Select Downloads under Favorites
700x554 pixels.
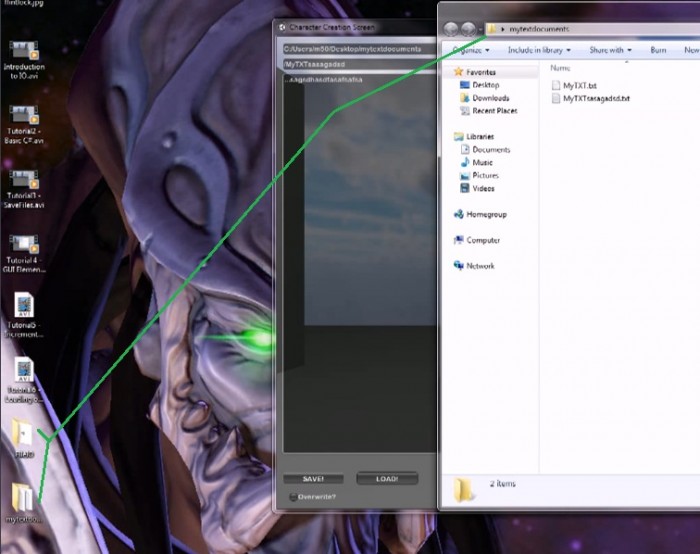click(491, 98)
